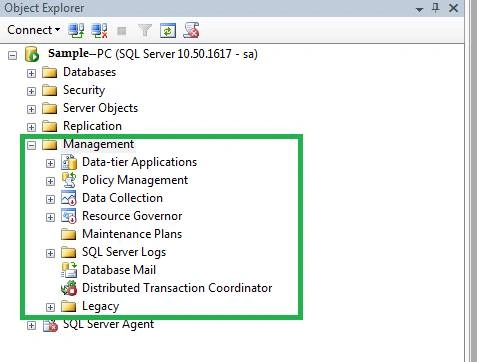Click the greyed-out Stop toolbar icon
Viewport: 477px width, 362px height.
point(122,31)
